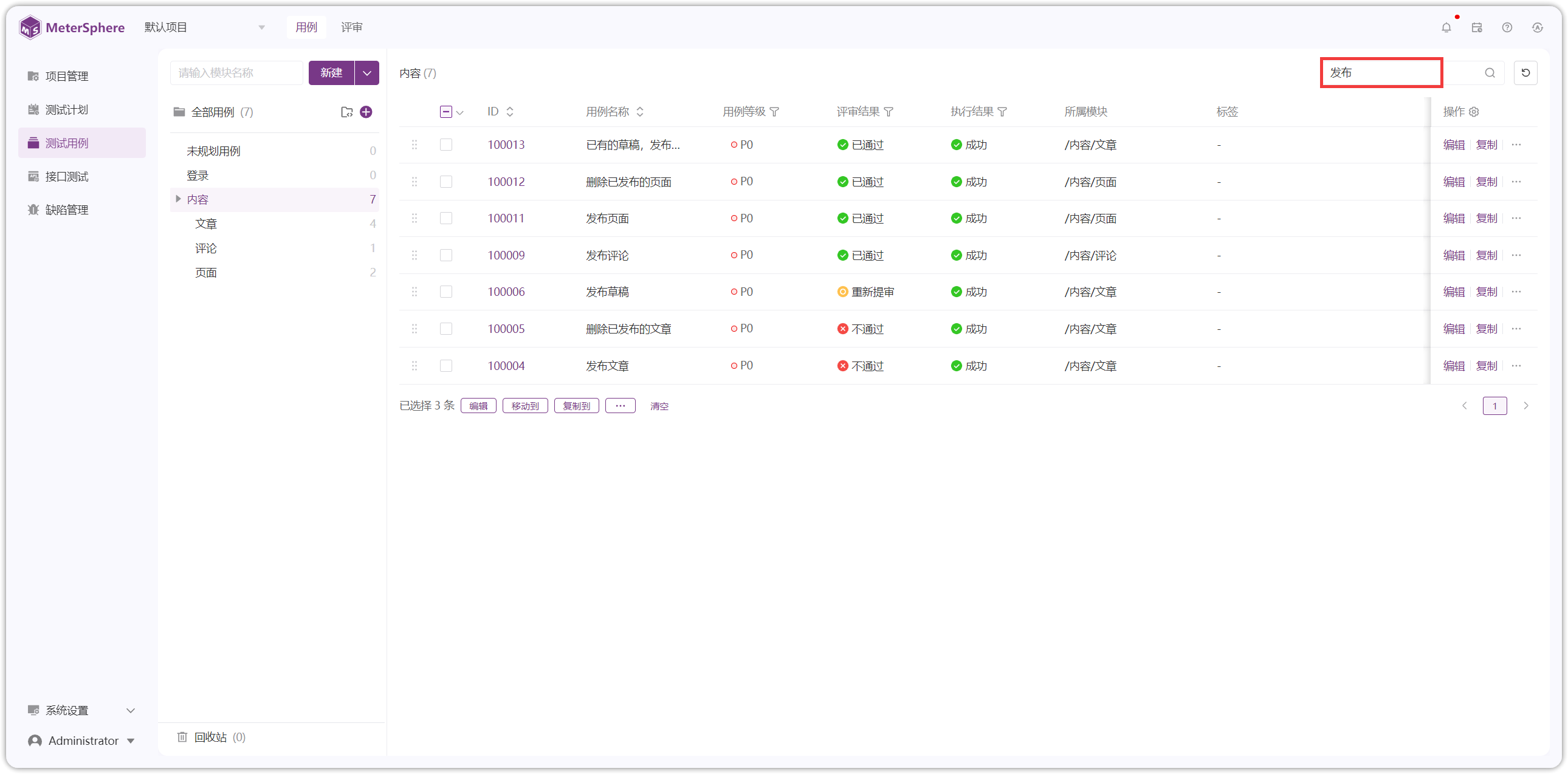Filter by 用例等级 funnel icon
This screenshot has height=774, width=1568.
coord(774,112)
